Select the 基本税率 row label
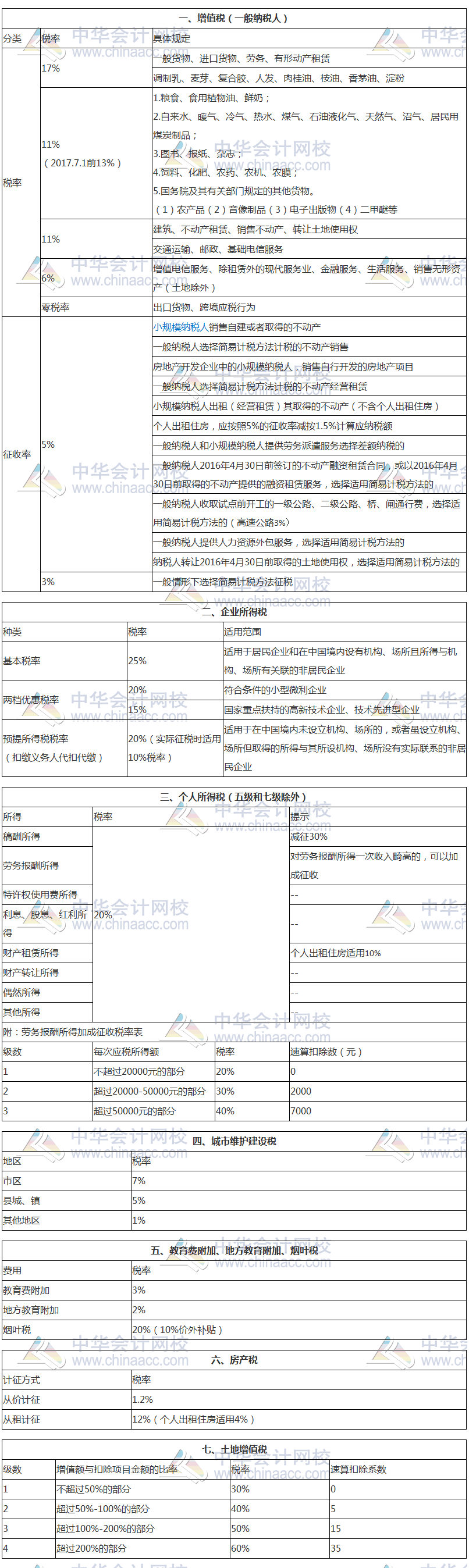This screenshot has height=1568, width=469. 22,661
